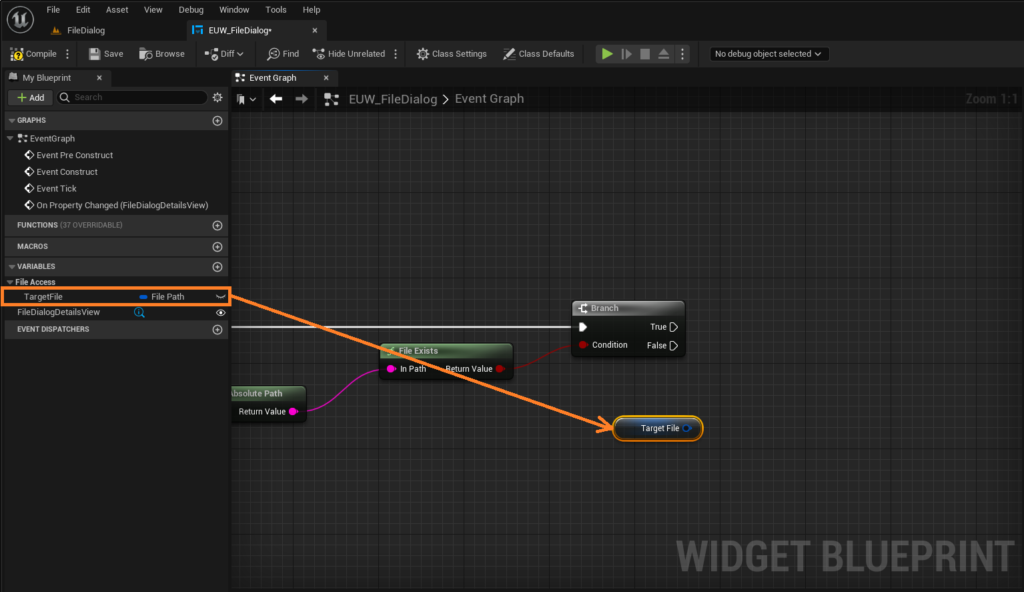Focus the My Blueprint search field

(x=133, y=97)
